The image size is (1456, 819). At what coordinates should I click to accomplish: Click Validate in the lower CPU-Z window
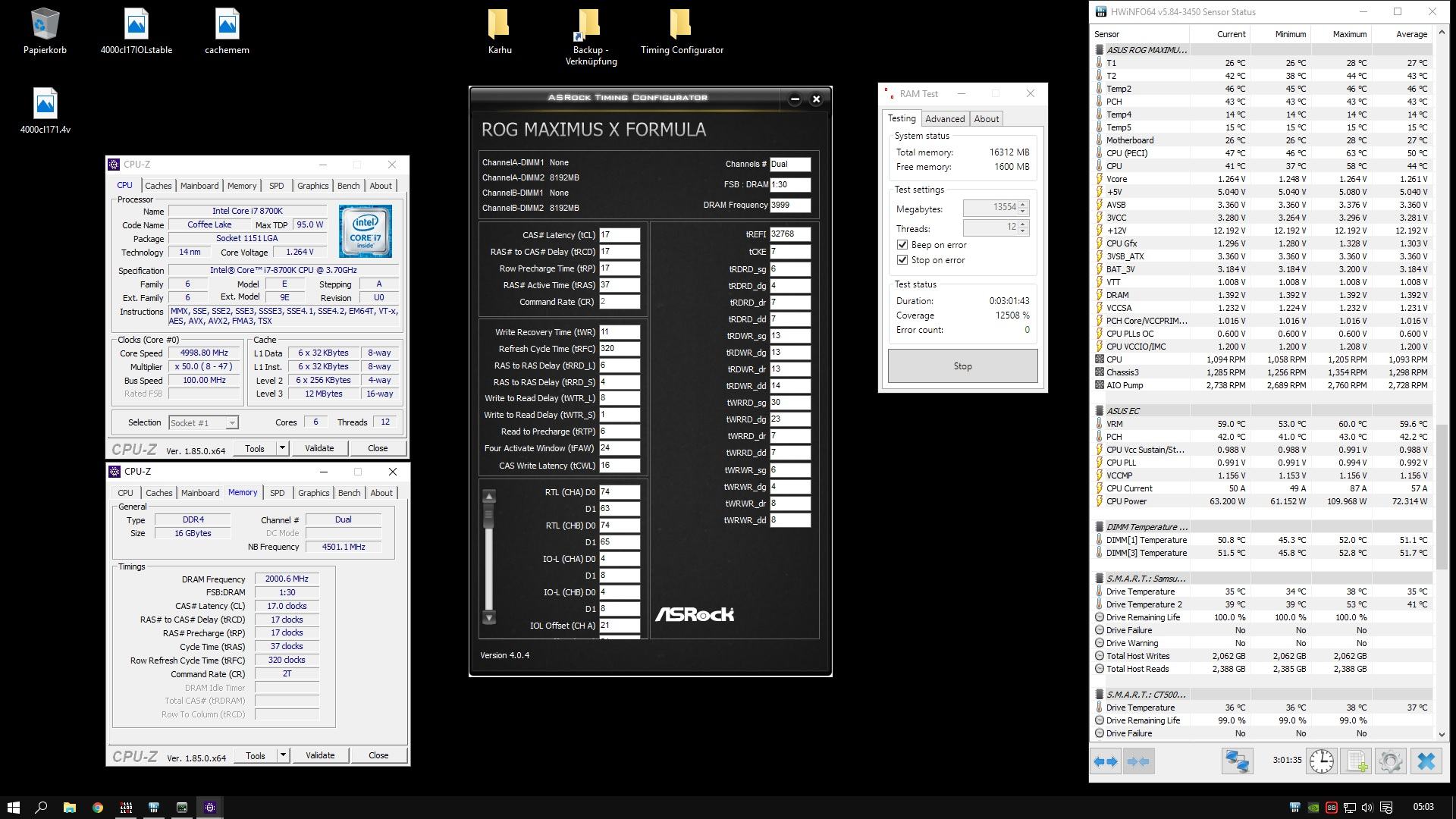319,755
